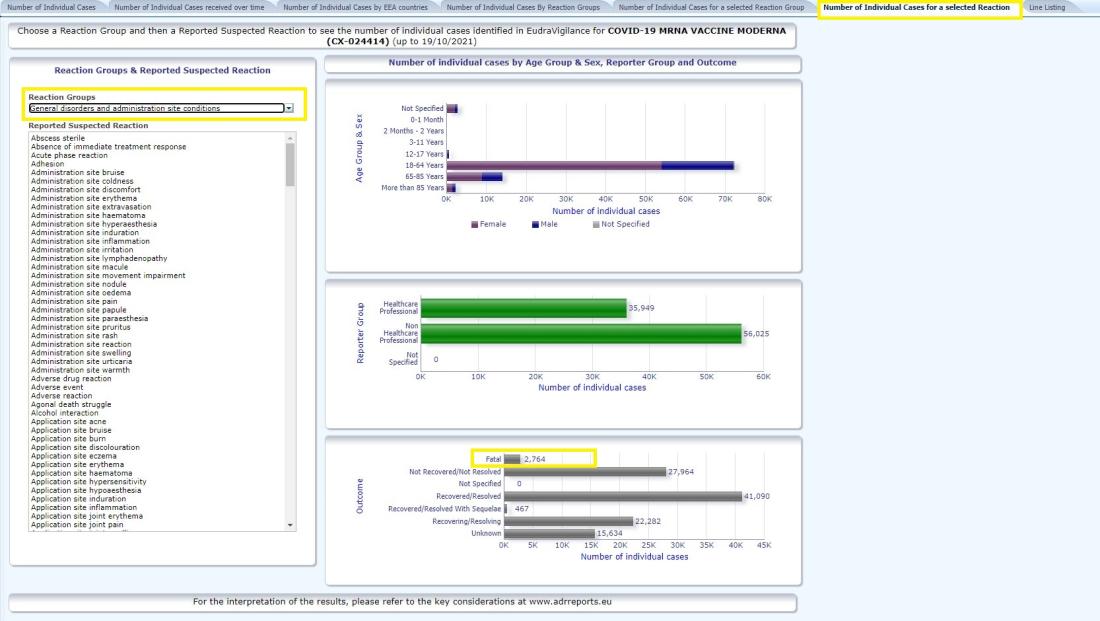Image resolution: width=1100 pixels, height=621 pixels.
Task: Click the 65-85 Years age bar
Action: [474, 177]
